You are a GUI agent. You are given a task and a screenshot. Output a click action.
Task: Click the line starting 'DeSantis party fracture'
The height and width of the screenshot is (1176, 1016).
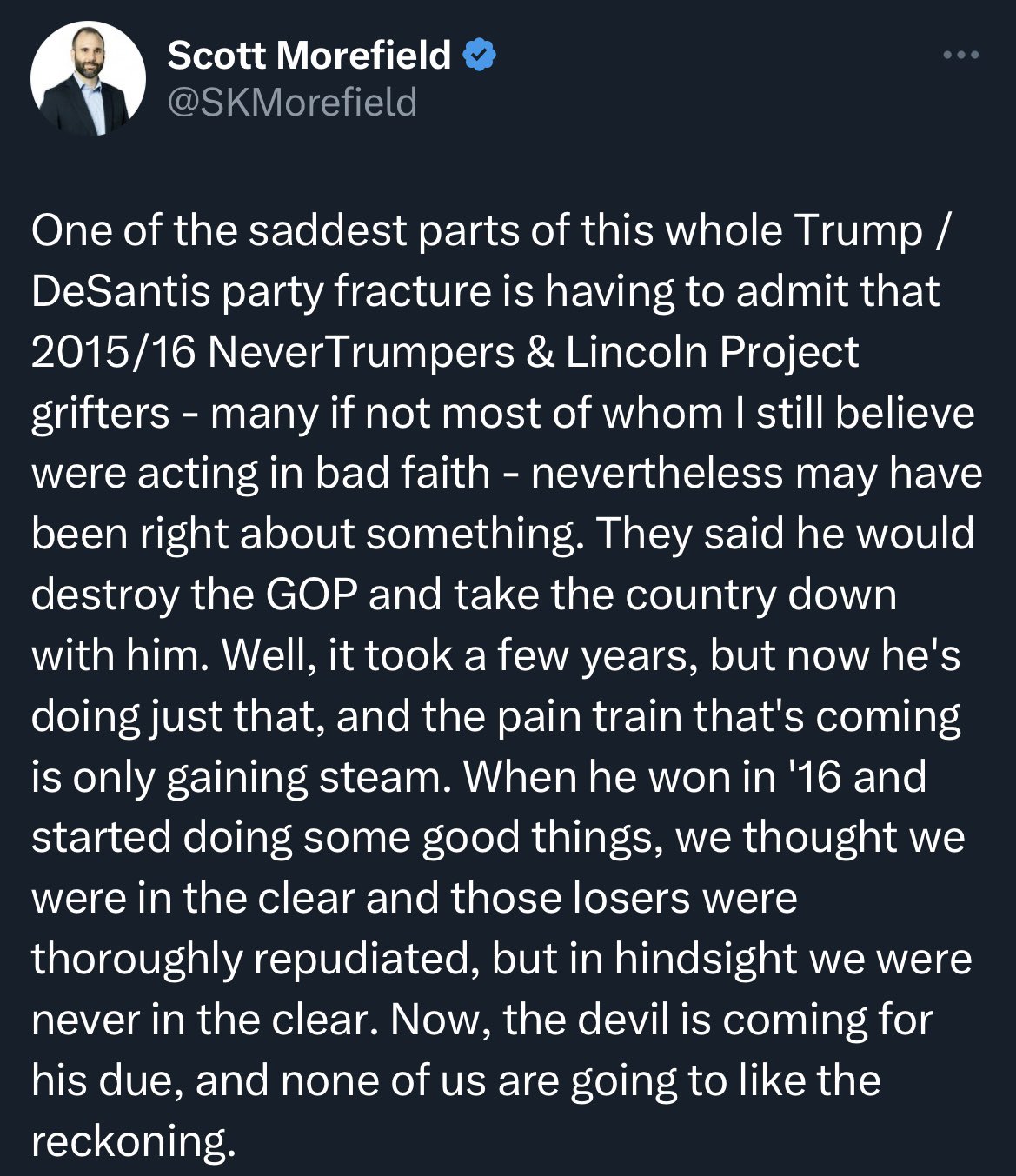[x=486, y=291]
